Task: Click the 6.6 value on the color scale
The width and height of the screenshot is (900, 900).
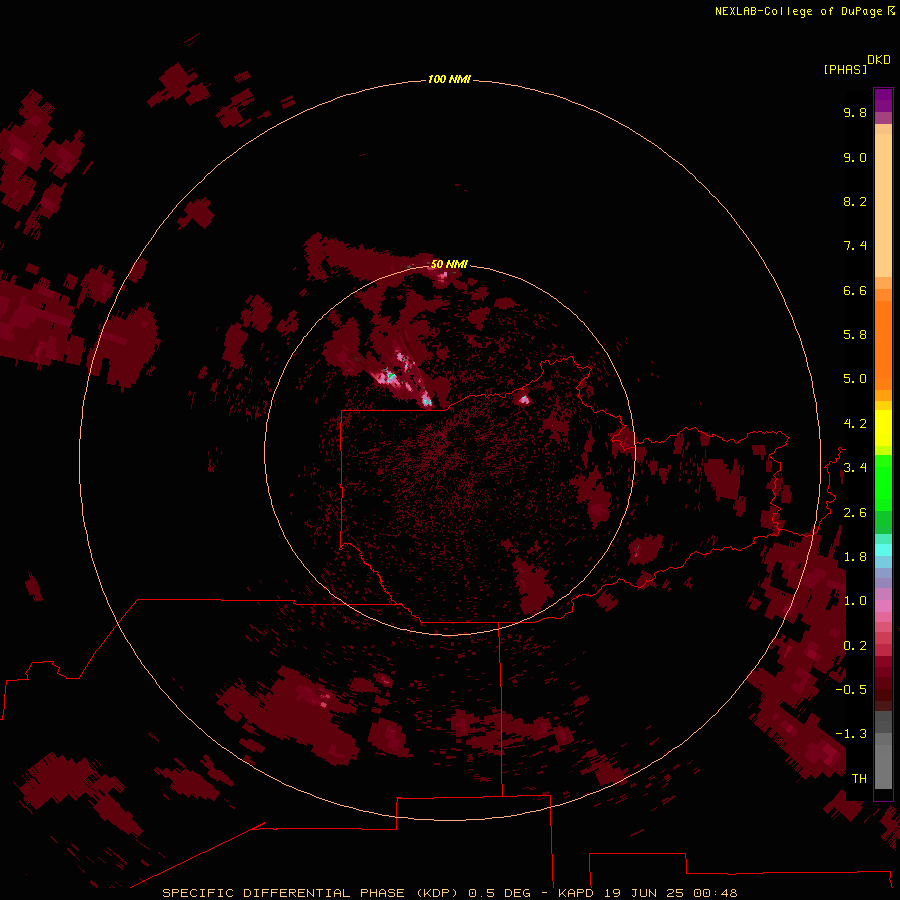Action: tap(855, 290)
